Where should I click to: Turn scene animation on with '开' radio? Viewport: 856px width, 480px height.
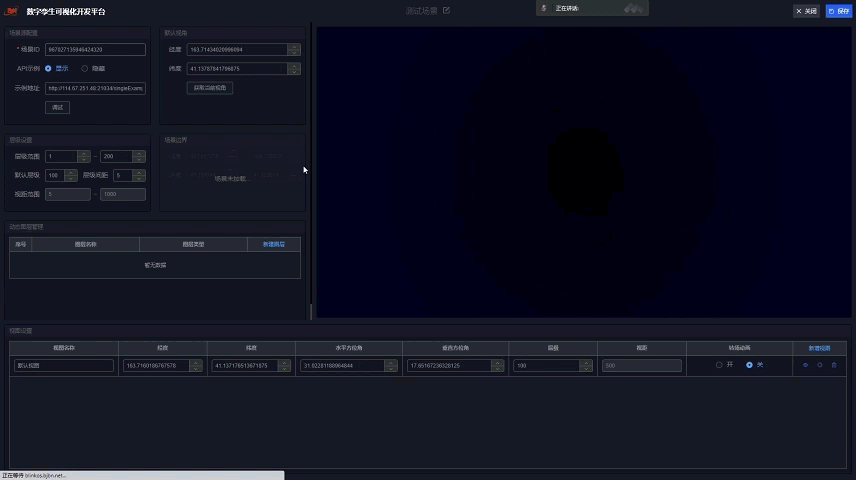(x=719, y=365)
